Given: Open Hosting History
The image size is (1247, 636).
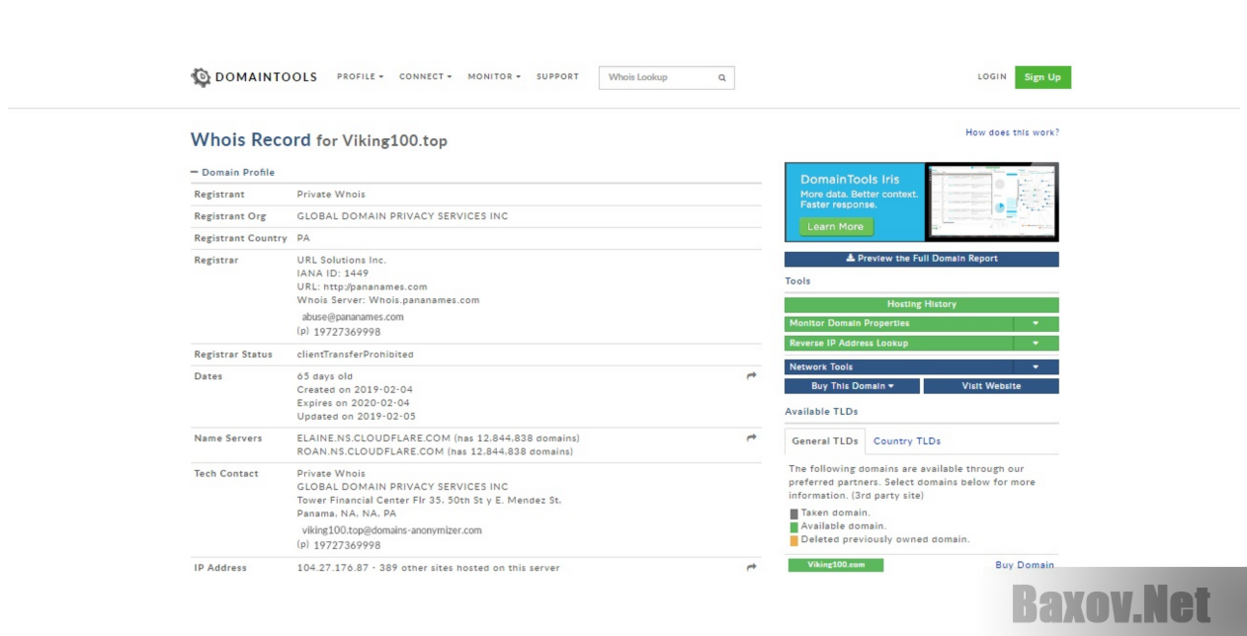Looking at the screenshot, I should point(921,304).
